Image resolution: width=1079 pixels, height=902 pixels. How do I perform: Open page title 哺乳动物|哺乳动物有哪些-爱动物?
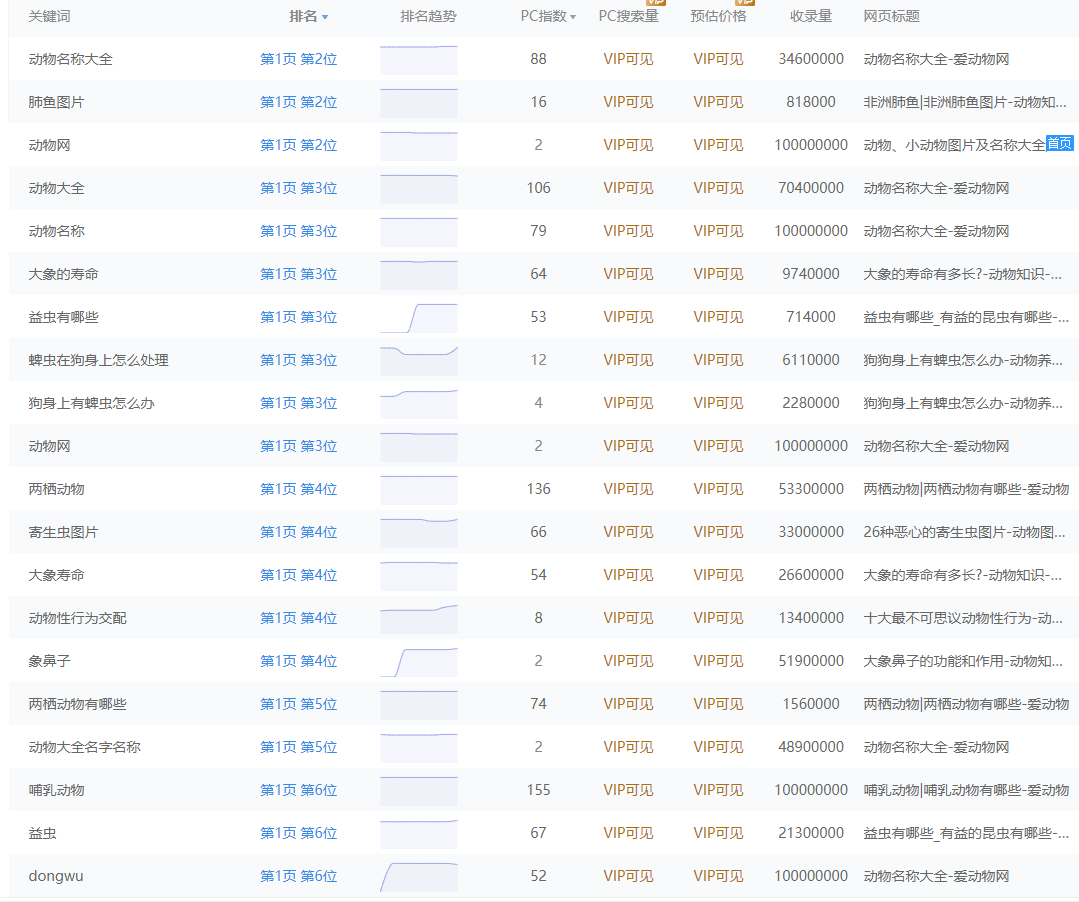pyautogui.click(x=966, y=791)
